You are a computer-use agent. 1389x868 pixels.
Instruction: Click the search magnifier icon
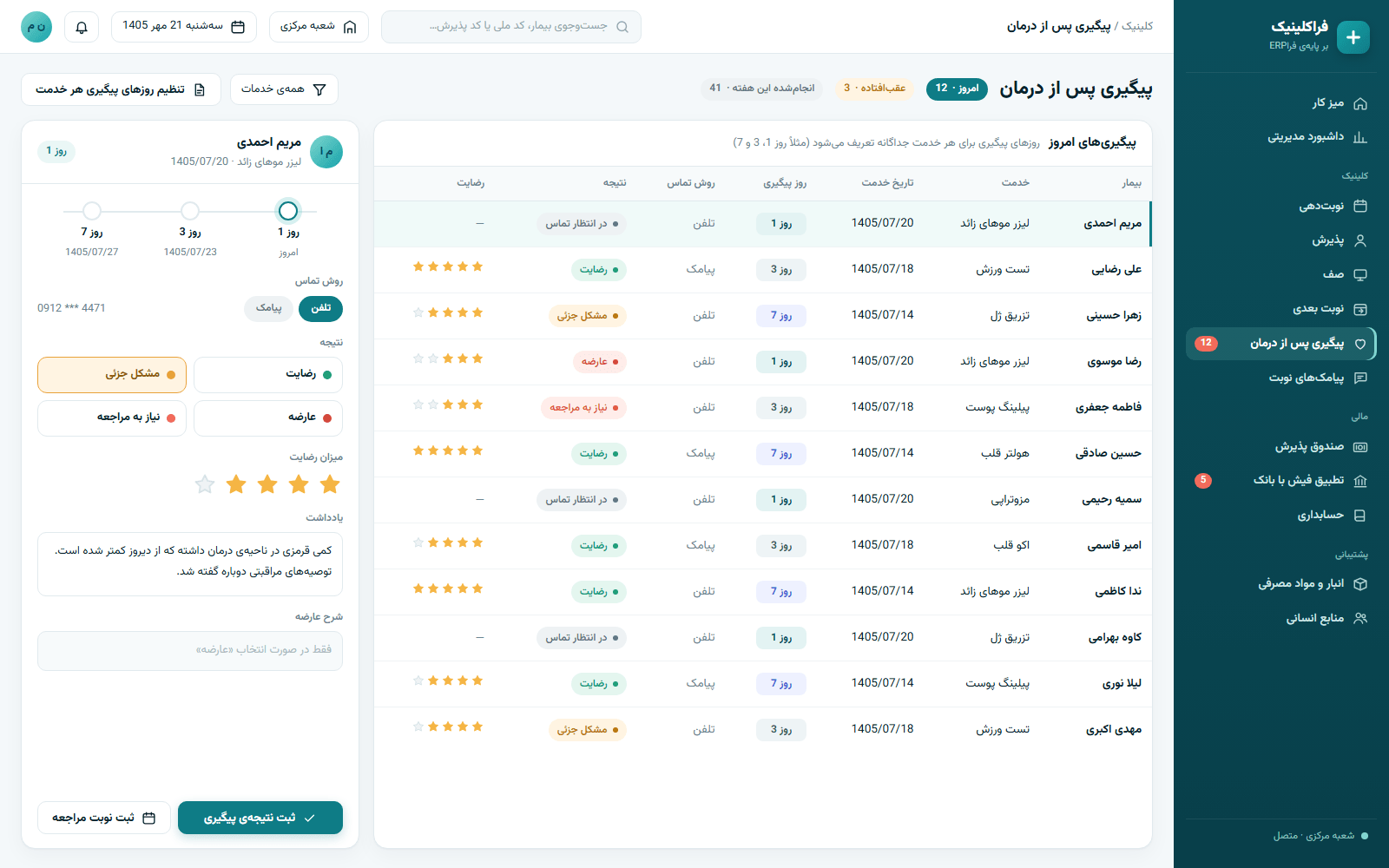tap(622, 27)
